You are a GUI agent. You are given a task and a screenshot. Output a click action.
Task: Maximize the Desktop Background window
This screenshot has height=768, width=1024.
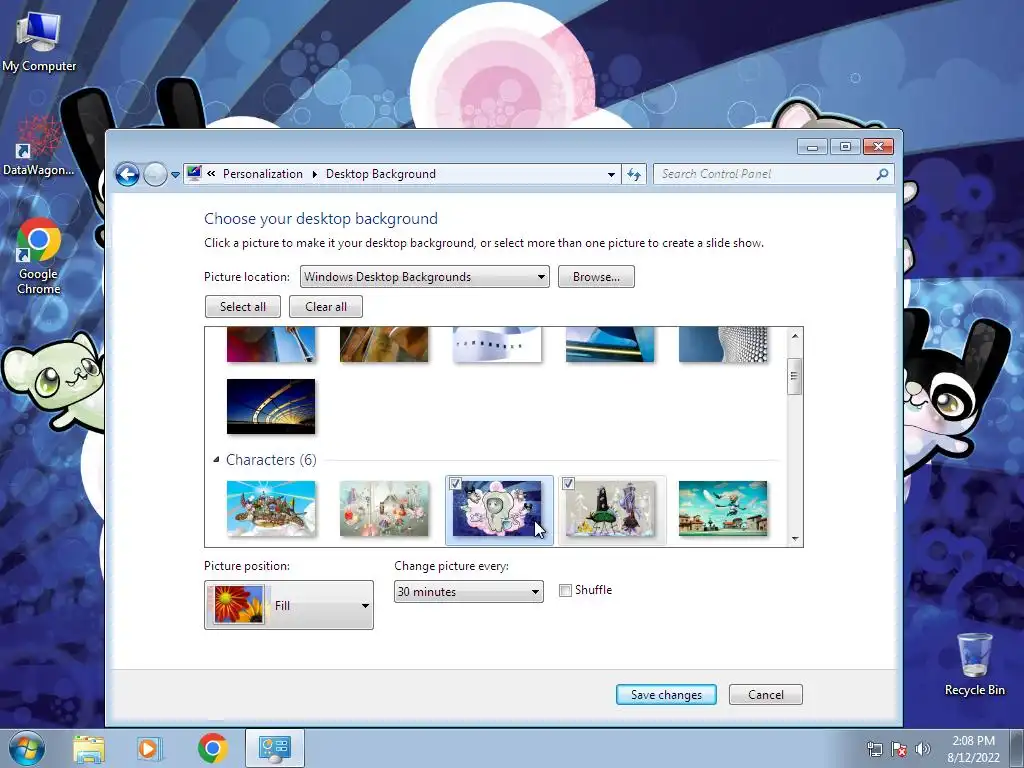(x=845, y=146)
